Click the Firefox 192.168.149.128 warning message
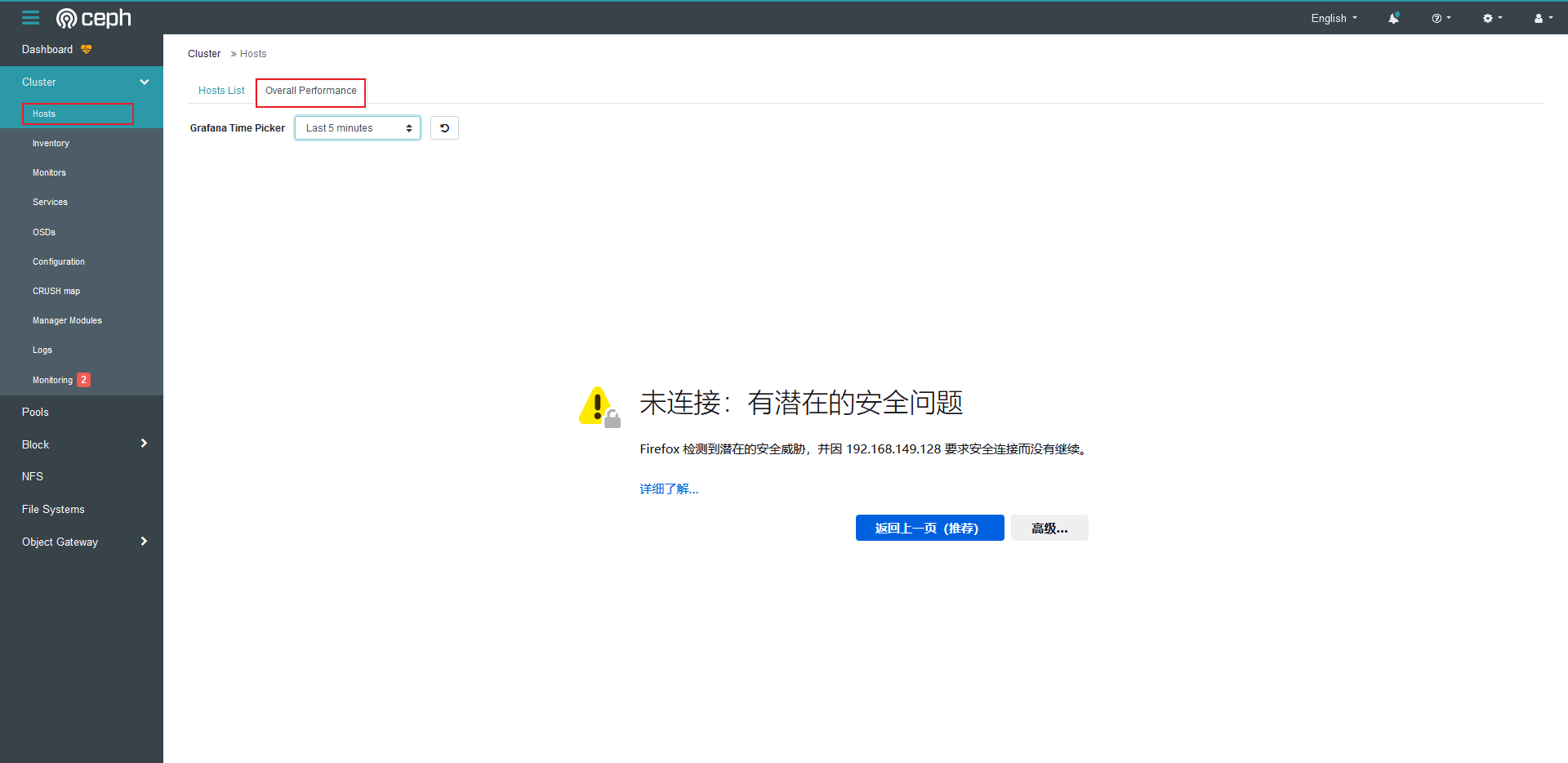Screen dimensions: 1568x763 pyautogui.click(x=863, y=449)
